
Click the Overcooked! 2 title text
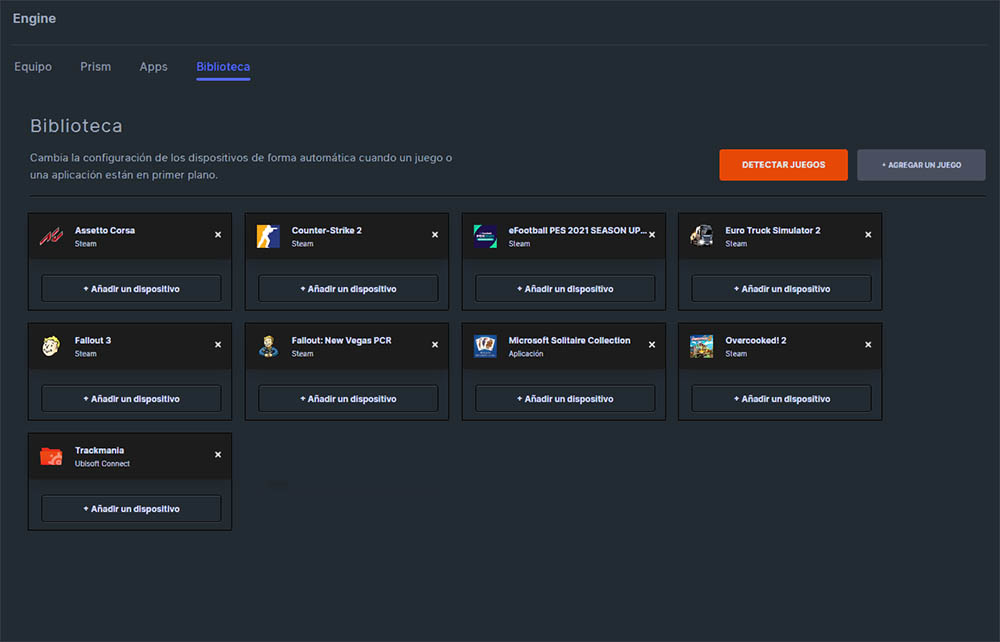(x=756, y=340)
